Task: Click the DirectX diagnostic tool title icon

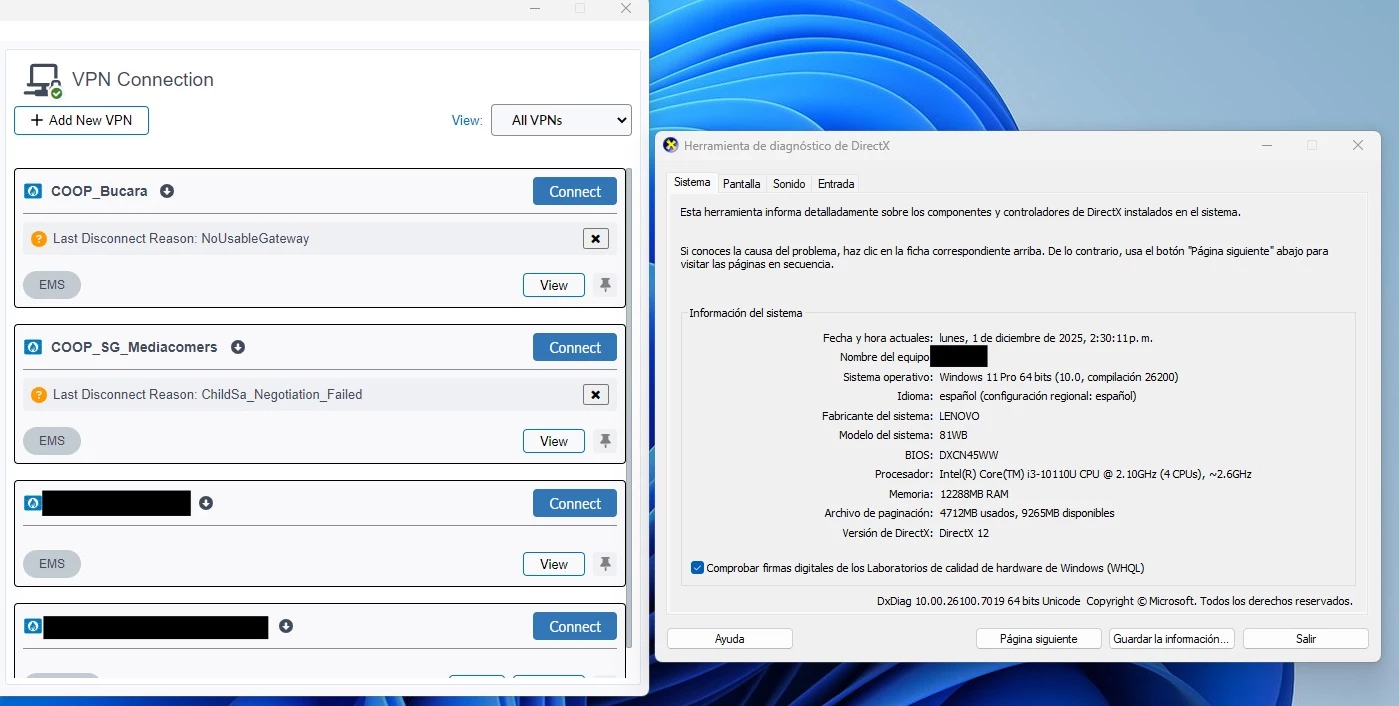Action: coord(671,145)
